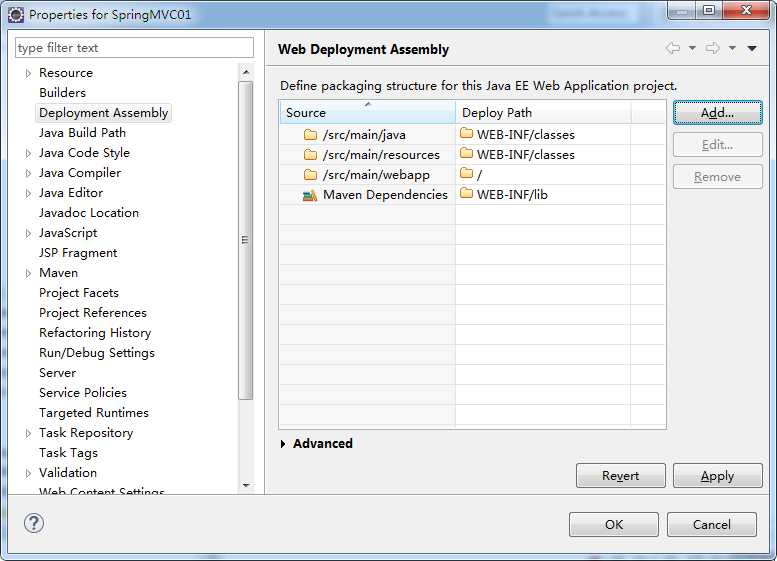Sort by the Source column header

[366, 113]
